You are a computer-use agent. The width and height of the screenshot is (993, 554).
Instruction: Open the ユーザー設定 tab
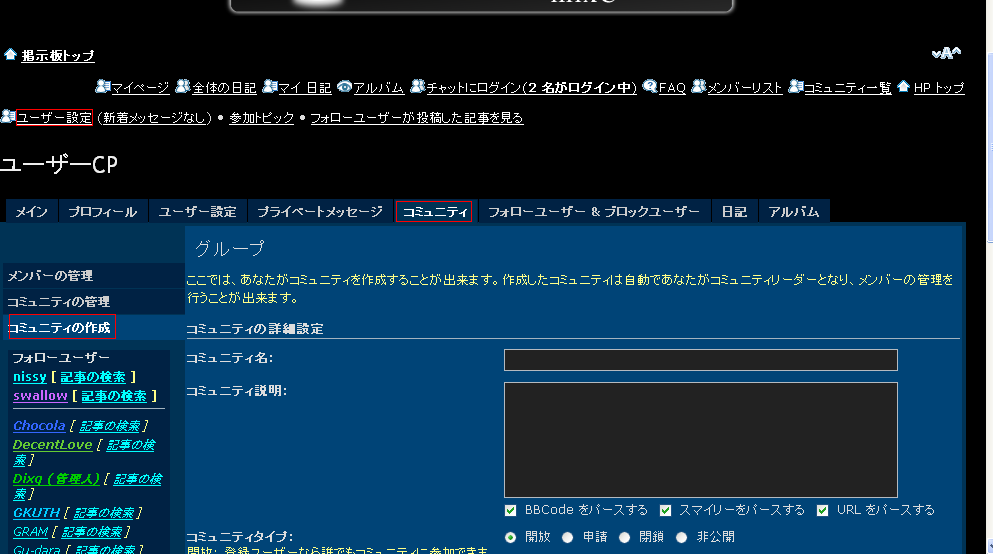tap(198, 211)
